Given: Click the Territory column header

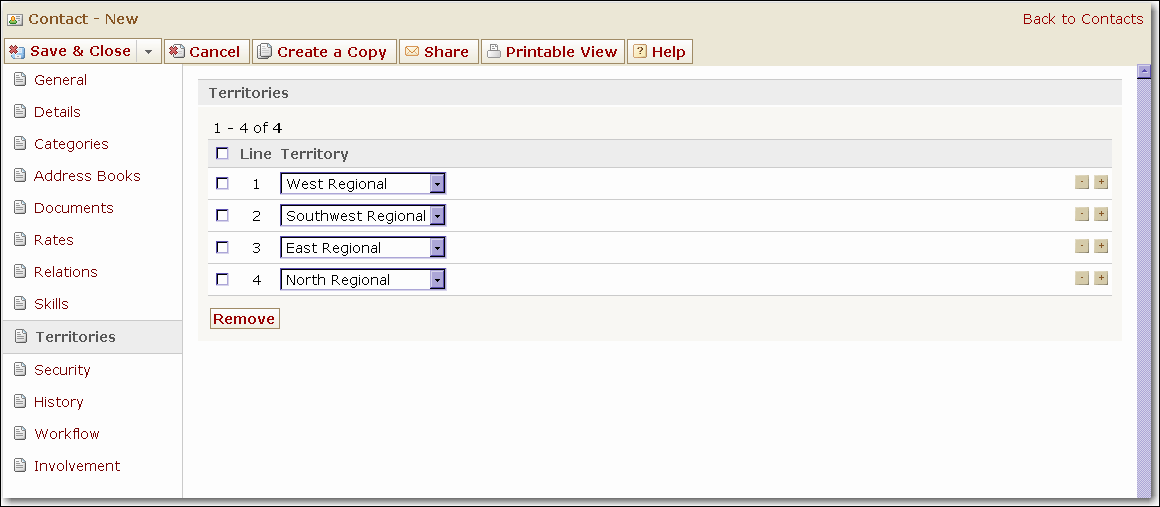Looking at the screenshot, I should point(314,154).
